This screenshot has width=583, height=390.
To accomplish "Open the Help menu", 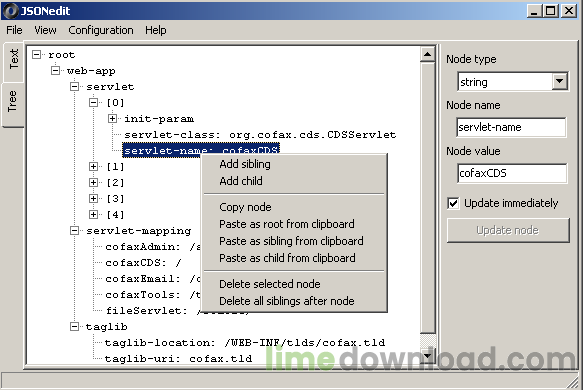I will (155, 30).
